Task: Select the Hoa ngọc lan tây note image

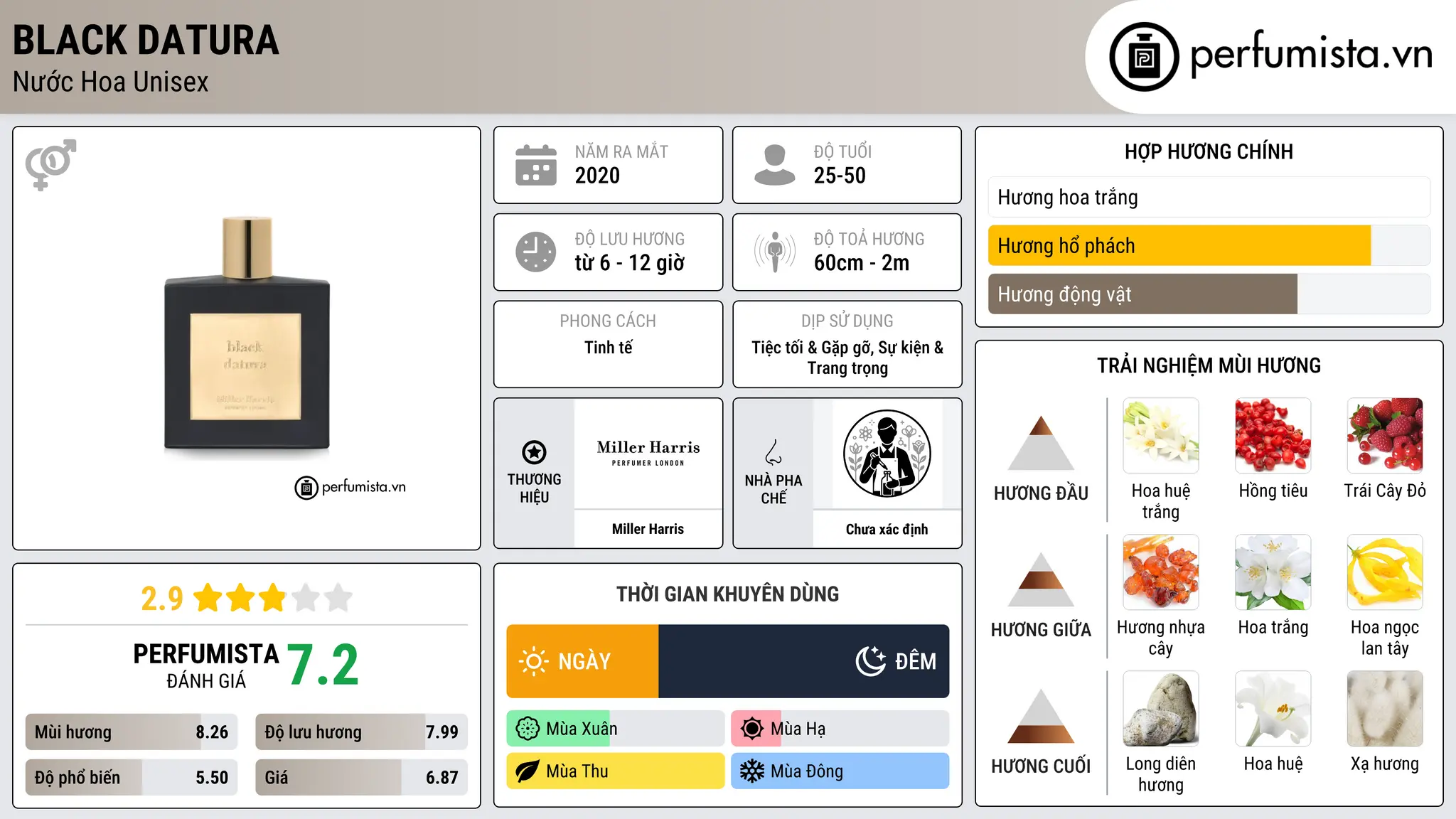Action: [1385, 572]
